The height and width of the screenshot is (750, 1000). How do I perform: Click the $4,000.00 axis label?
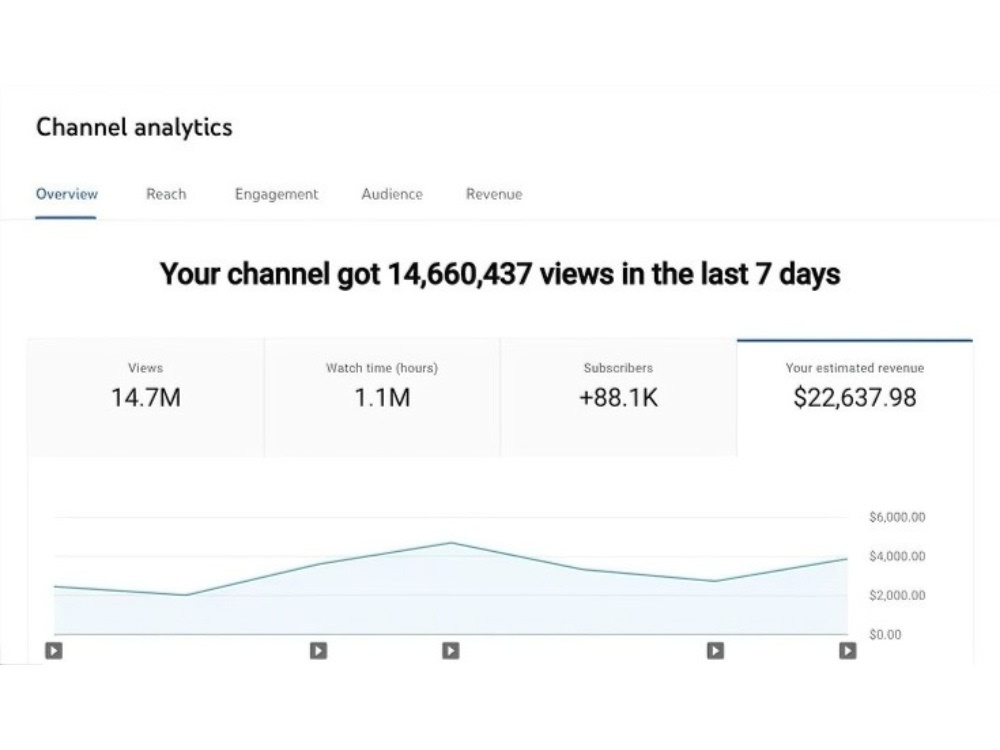point(897,556)
